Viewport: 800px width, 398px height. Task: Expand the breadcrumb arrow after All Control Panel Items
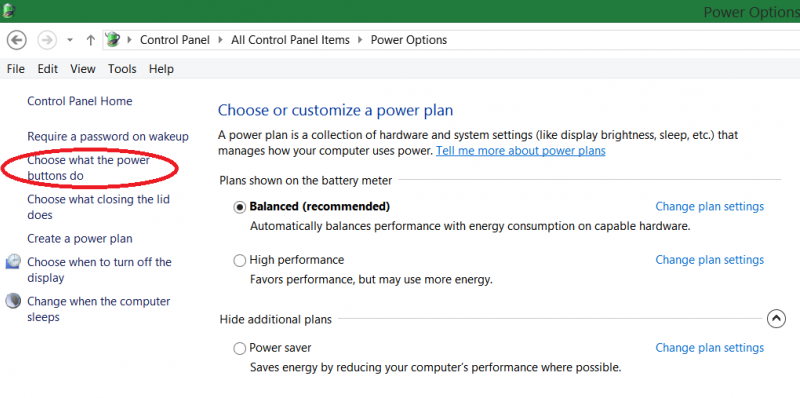[360, 40]
